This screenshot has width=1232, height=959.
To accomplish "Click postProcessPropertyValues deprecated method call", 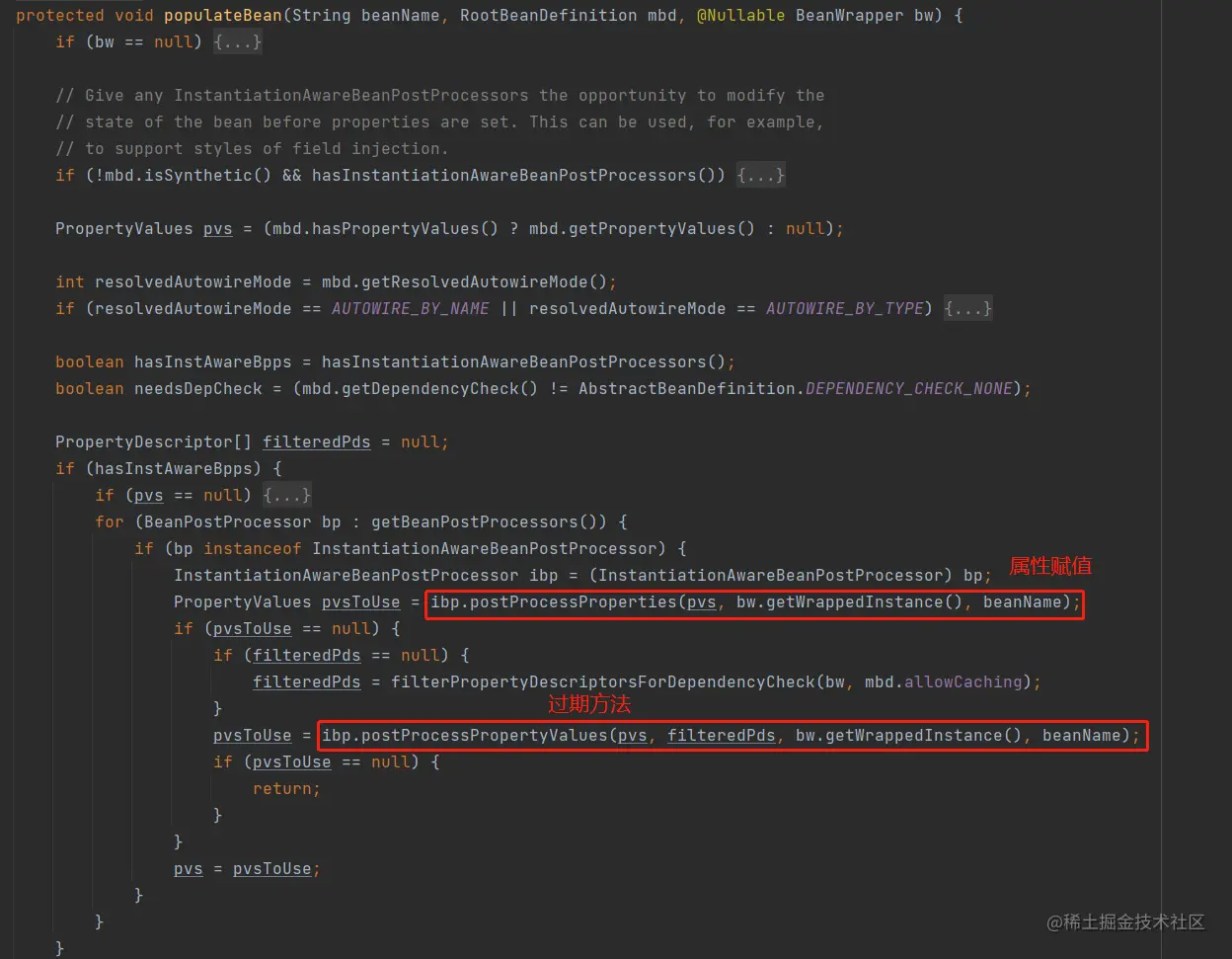I will click(485, 736).
